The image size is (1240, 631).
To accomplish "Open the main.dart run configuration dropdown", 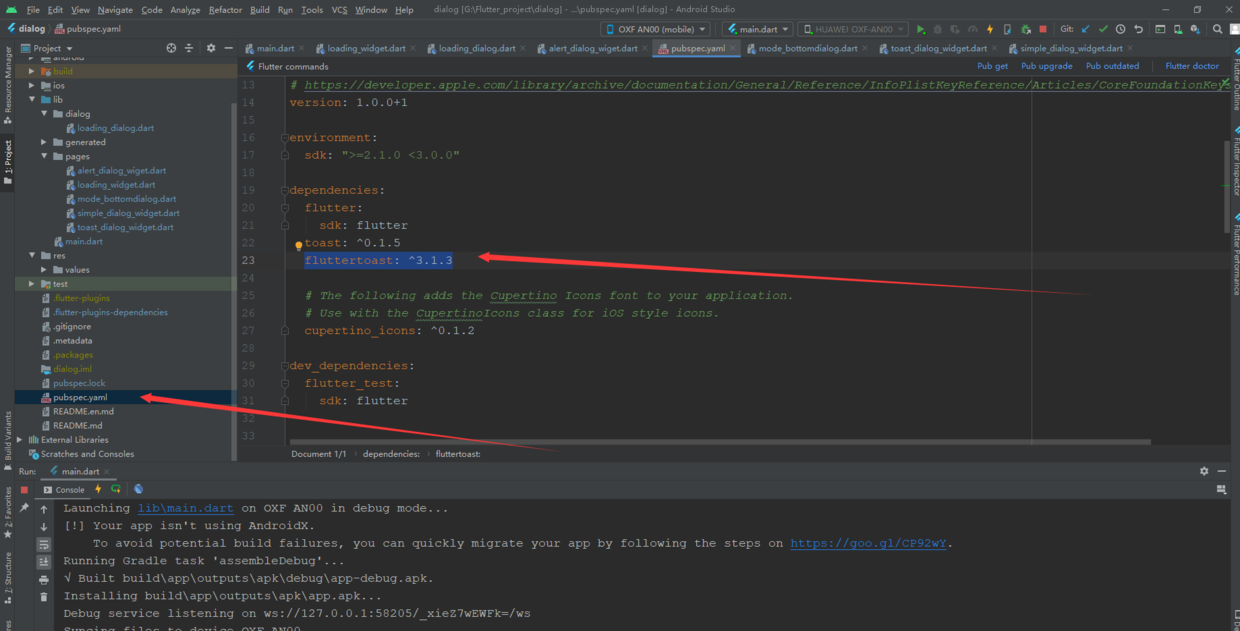I will 757,29.
